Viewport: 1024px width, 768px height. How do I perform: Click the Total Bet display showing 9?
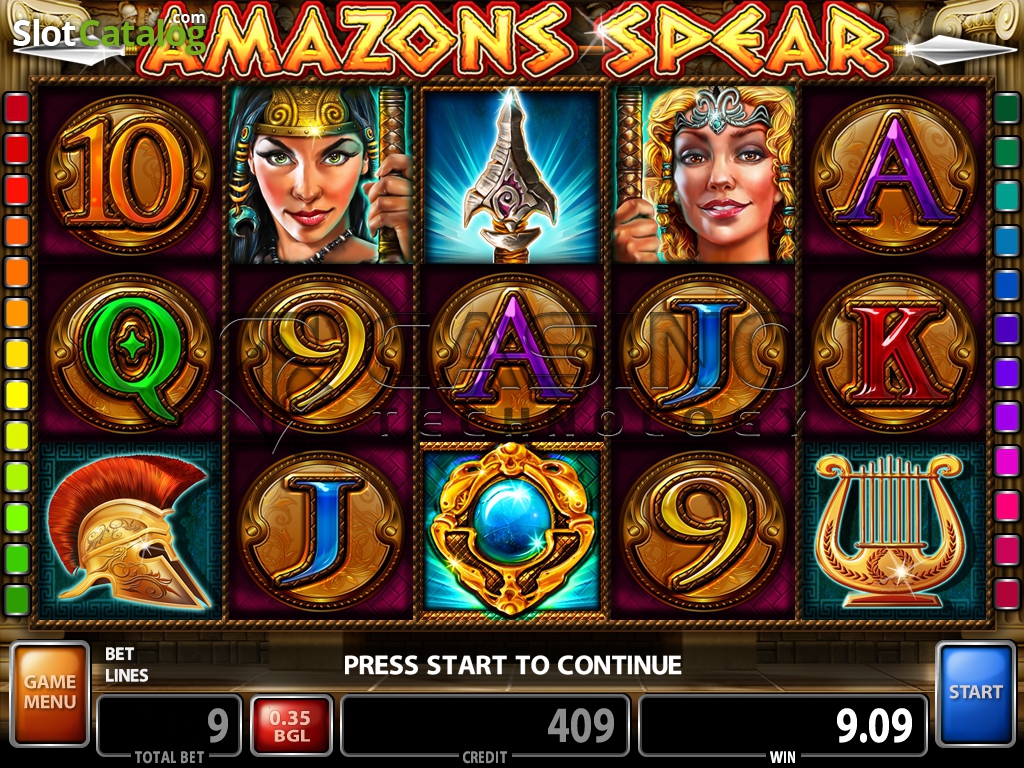click(x=169, y=725)
